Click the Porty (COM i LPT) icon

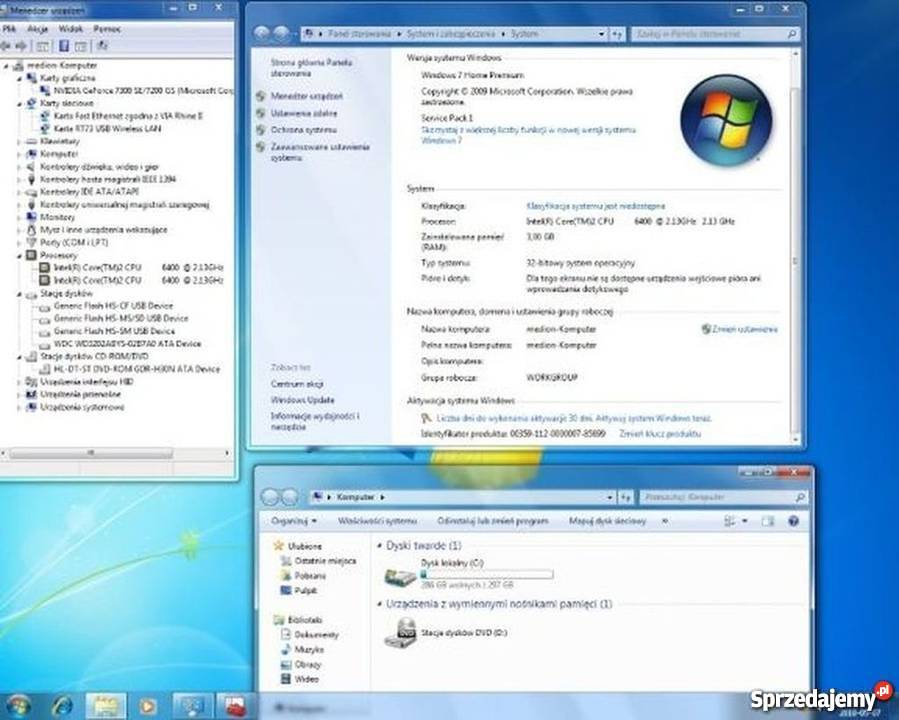pyautogui.click(x=32, y=242)
